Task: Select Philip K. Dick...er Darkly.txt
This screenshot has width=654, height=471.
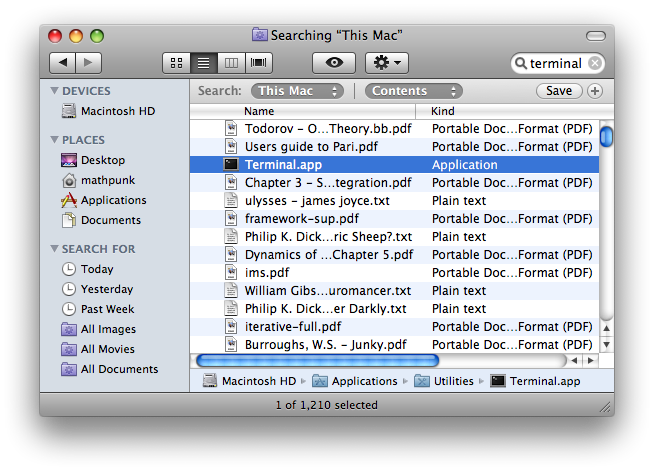Action: [x=394, y=308]
